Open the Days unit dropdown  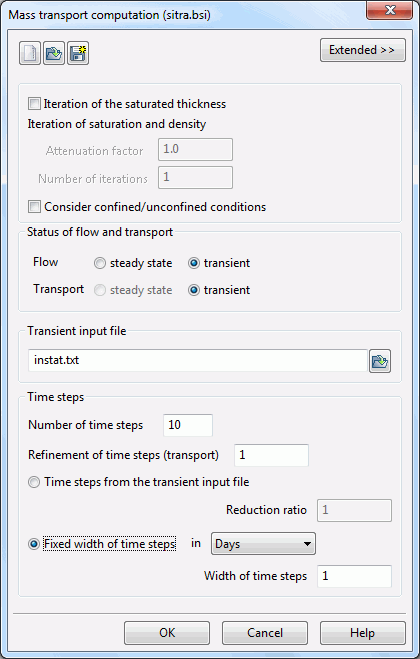click(263, 544)
